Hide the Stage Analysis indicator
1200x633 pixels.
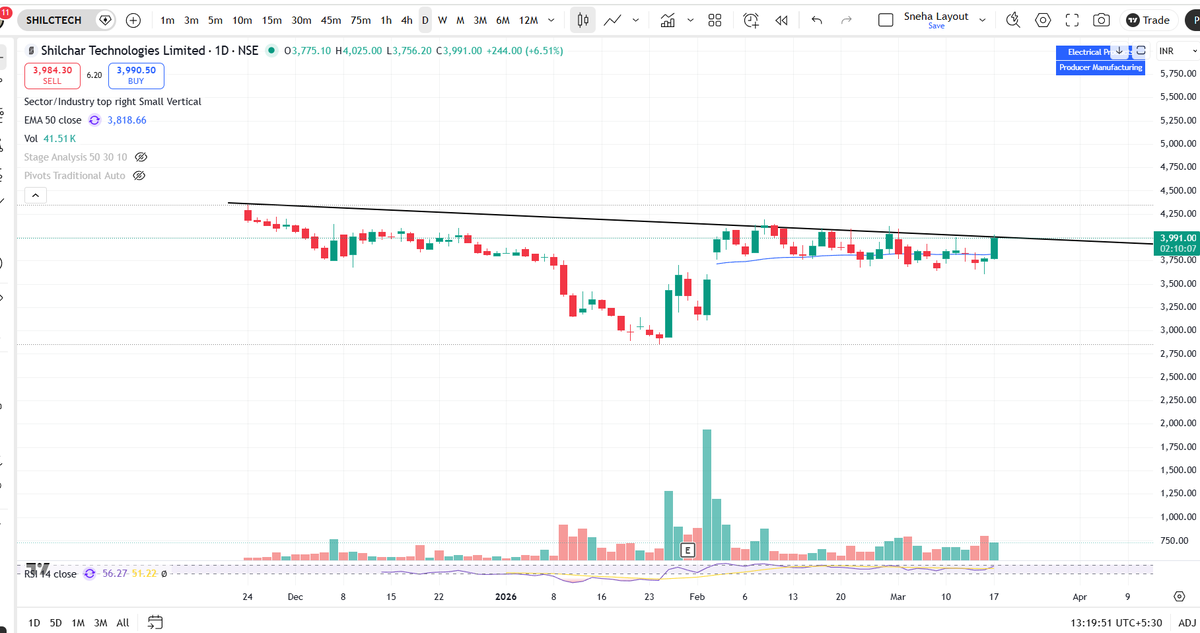tap(140, 157)
